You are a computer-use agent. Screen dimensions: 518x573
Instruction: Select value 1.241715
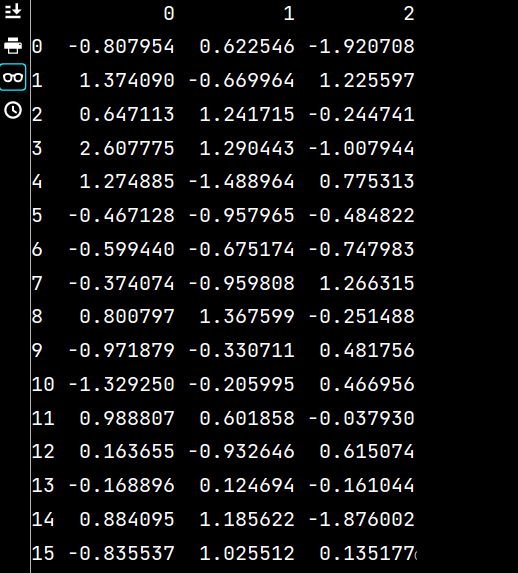247,114
